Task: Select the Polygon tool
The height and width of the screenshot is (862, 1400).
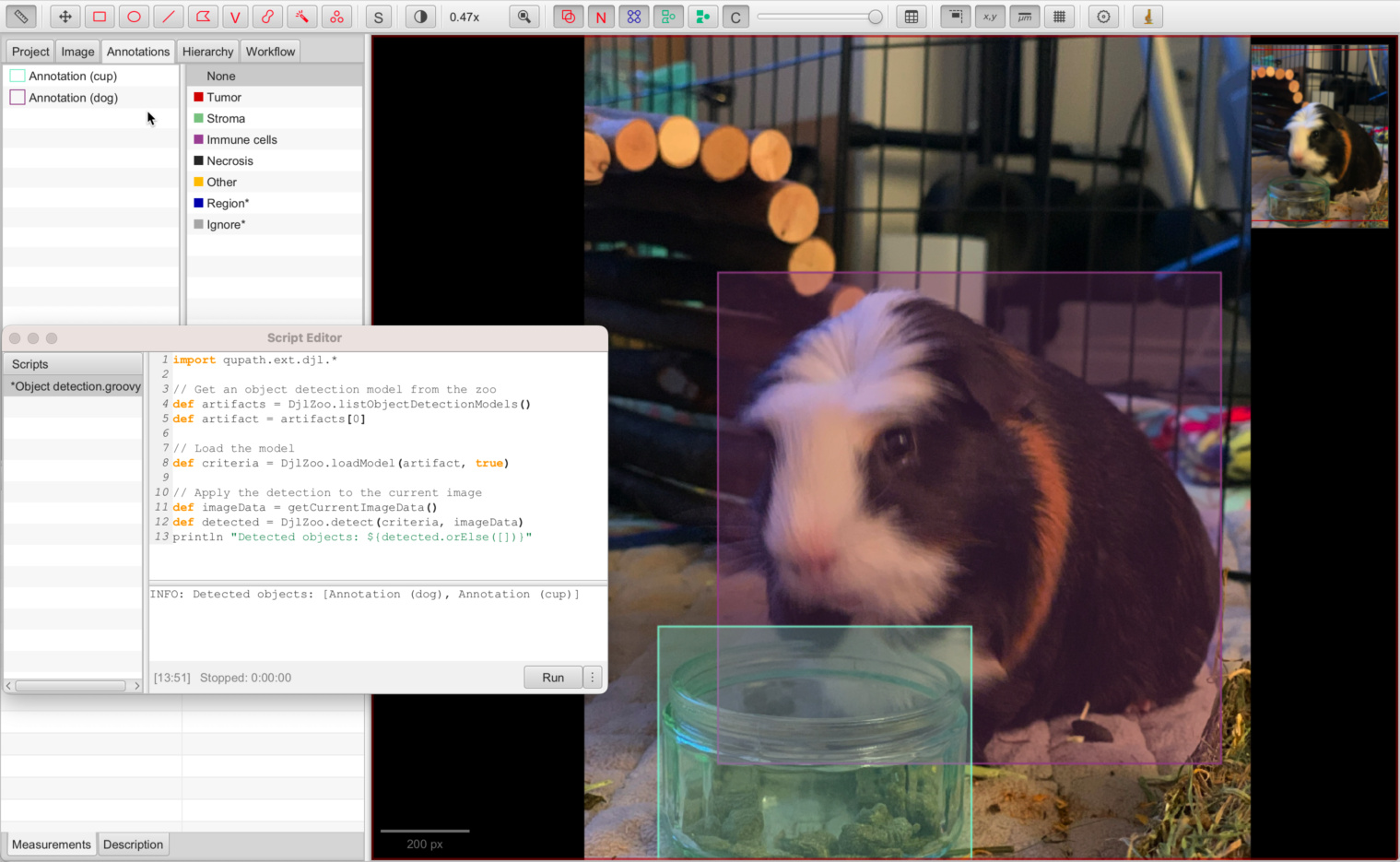Action: [203, 17]
